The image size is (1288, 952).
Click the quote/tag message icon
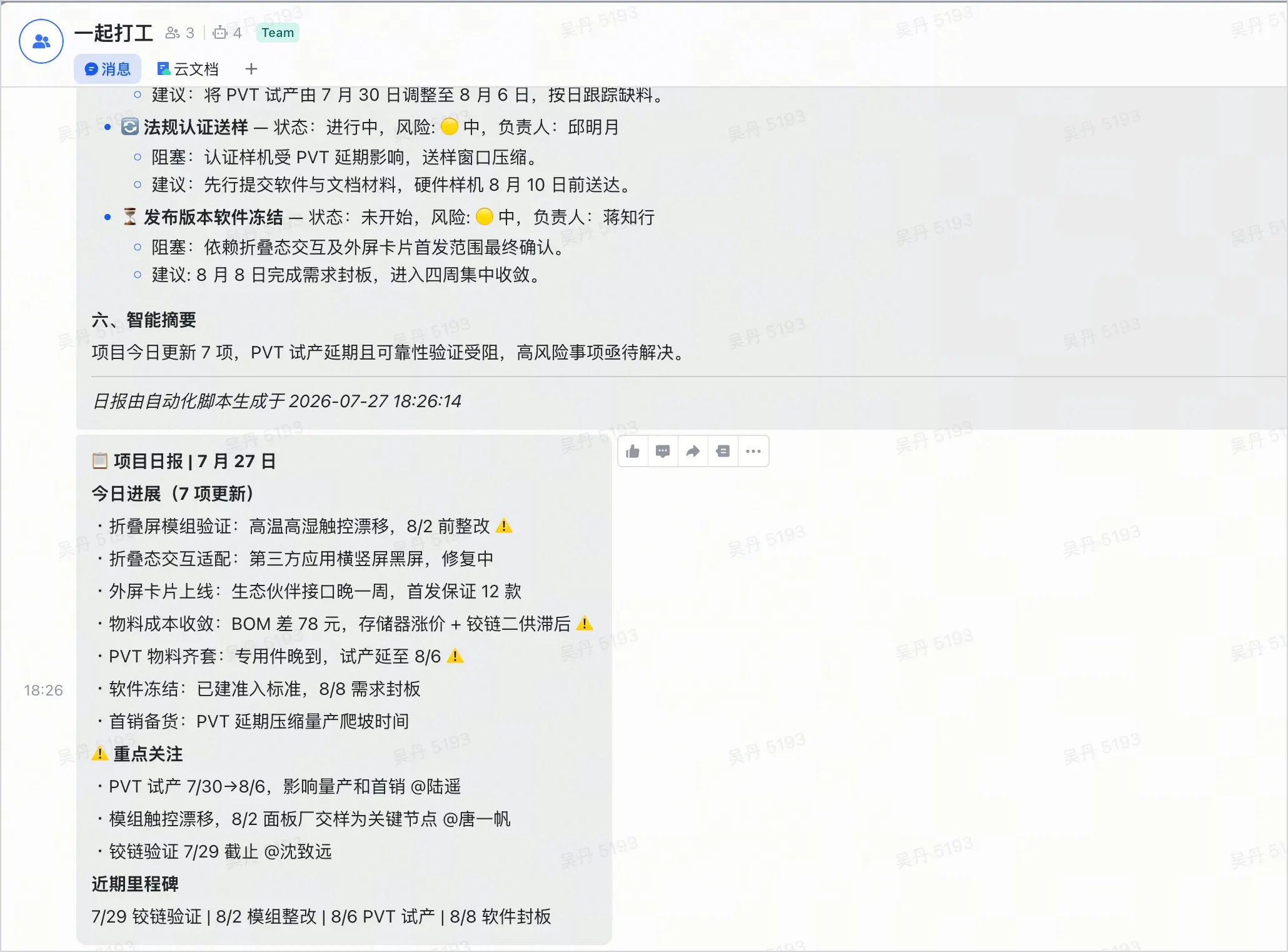point(723,451)
